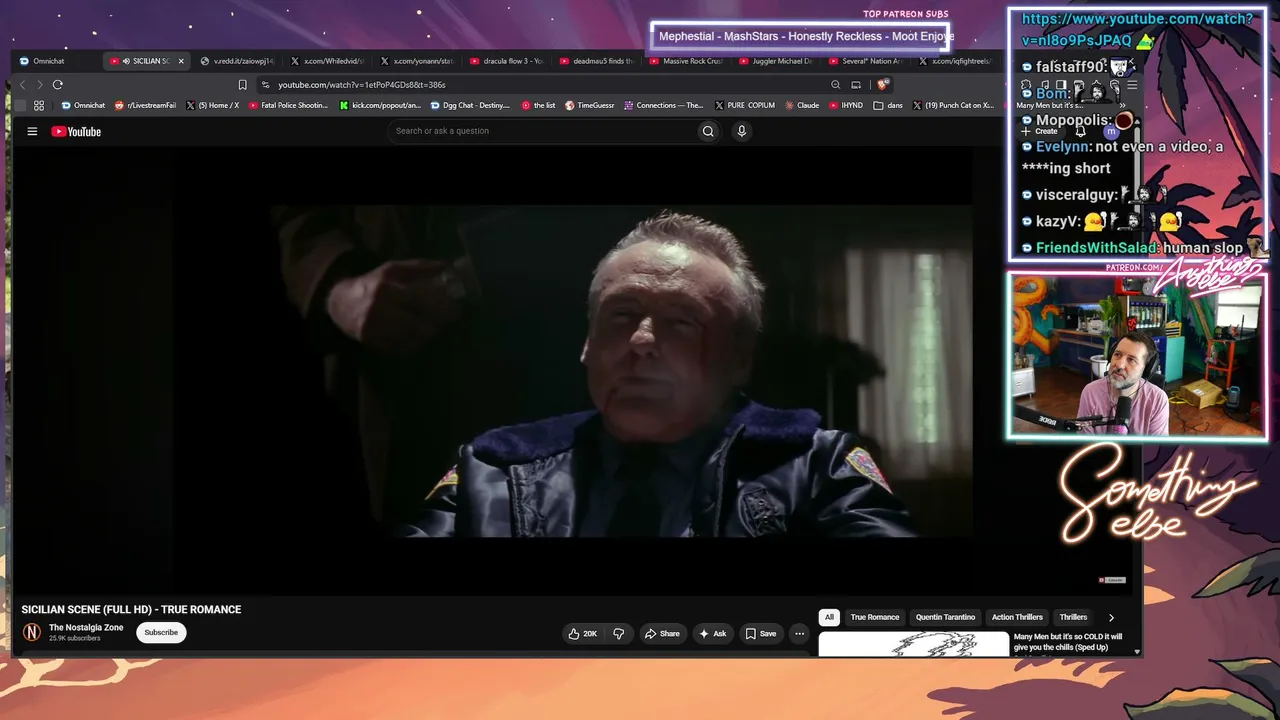Go forward with the browser forward arrow
The height and width of the screenshot is (720, 1280).
coord(39,85)
